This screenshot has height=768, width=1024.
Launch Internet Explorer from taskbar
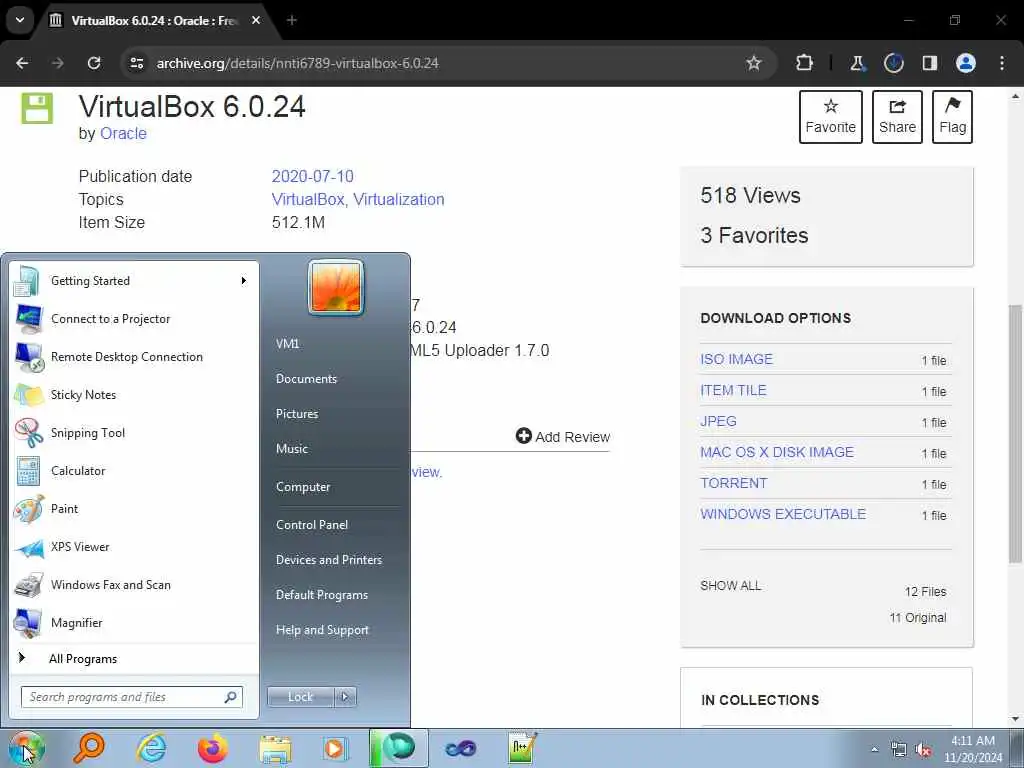(x=152, y=748)
